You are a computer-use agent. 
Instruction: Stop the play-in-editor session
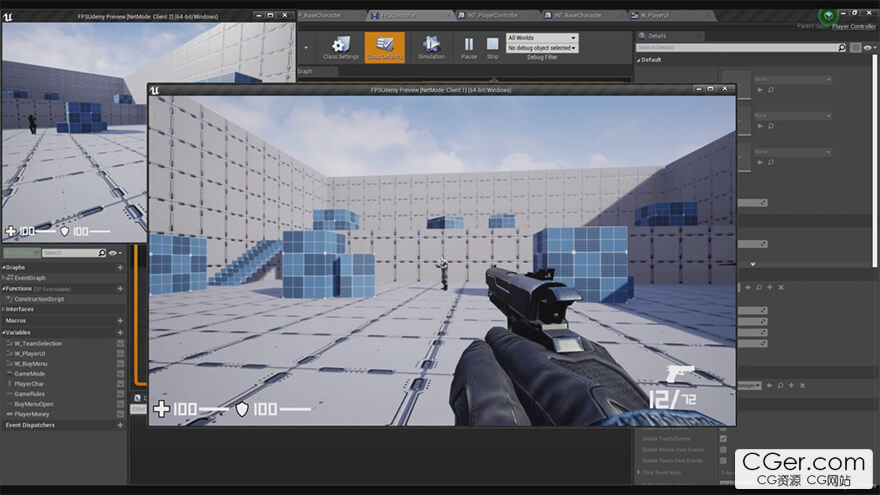coord(492,47)
